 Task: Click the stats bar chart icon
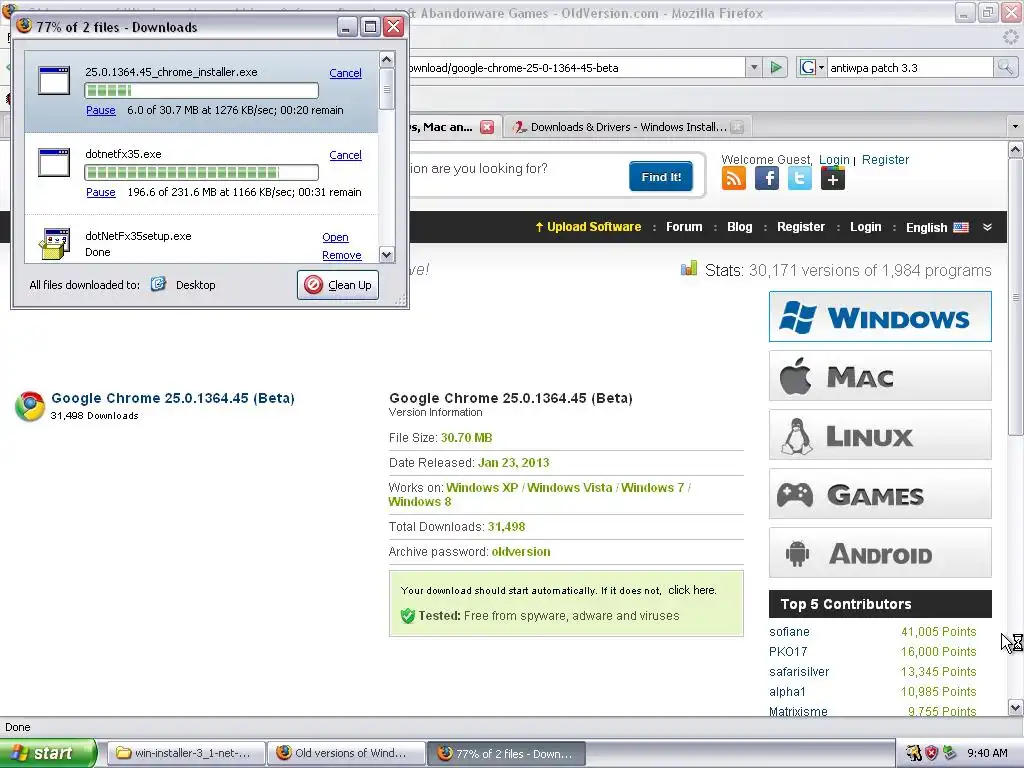(688, 268)
